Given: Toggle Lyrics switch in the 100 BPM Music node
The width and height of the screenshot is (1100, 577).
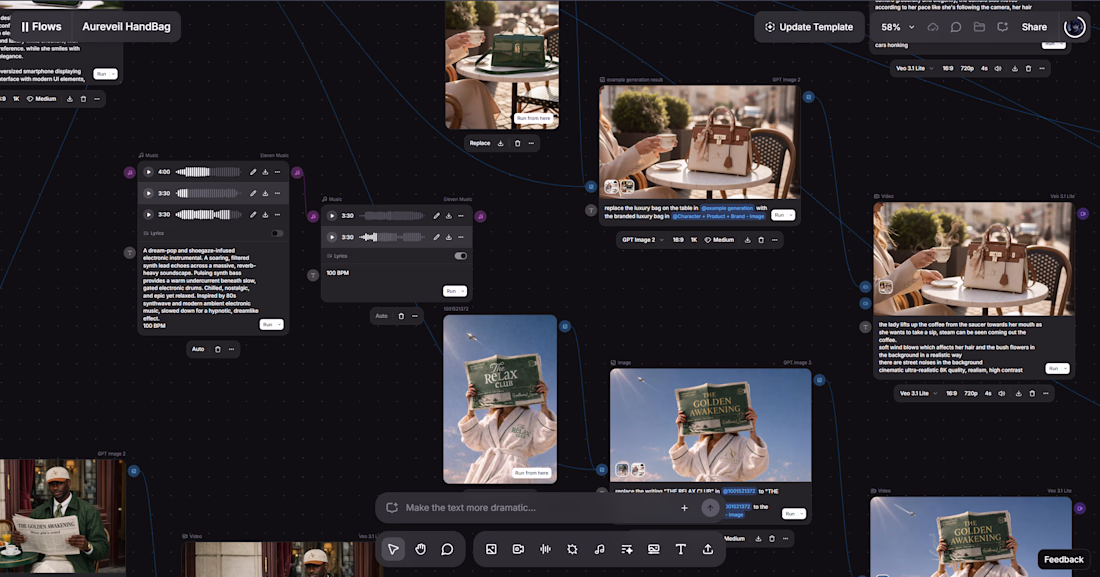Looking at the screenshot, I should [x=460, y=256].
